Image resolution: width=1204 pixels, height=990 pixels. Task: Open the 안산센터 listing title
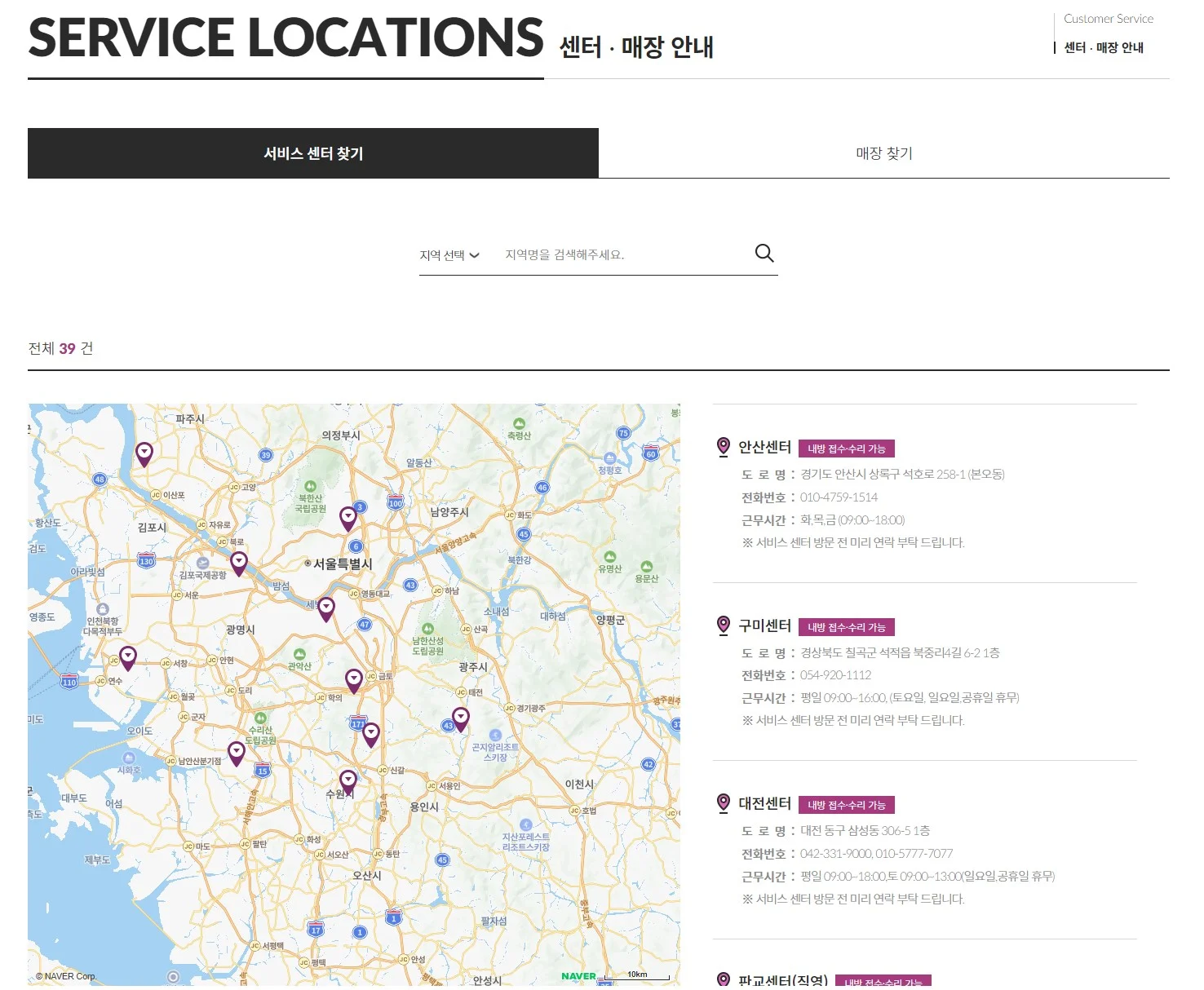pos(764,447)
